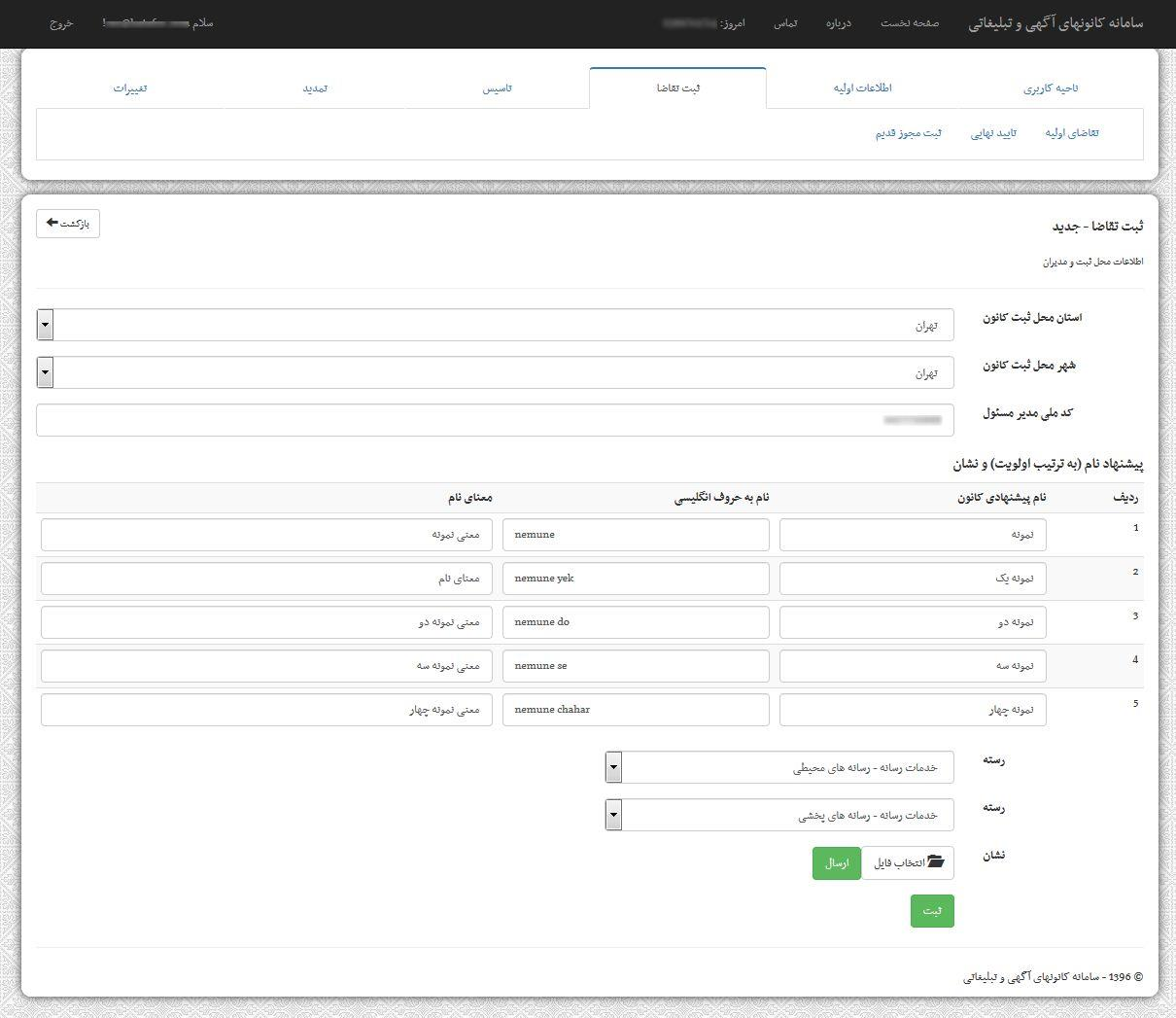Open the ناحیه کاربری tab
1176x1018 pixels.
(x=1051, y=88)
